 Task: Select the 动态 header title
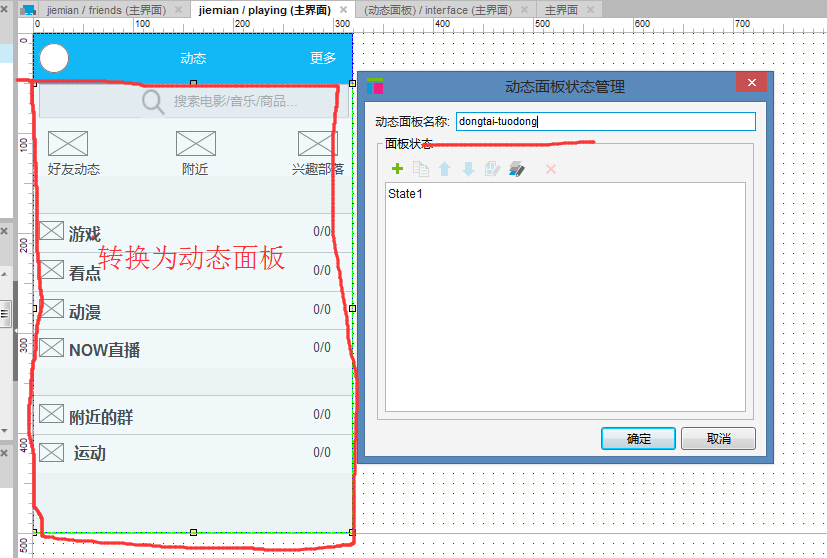coord(193,58)
